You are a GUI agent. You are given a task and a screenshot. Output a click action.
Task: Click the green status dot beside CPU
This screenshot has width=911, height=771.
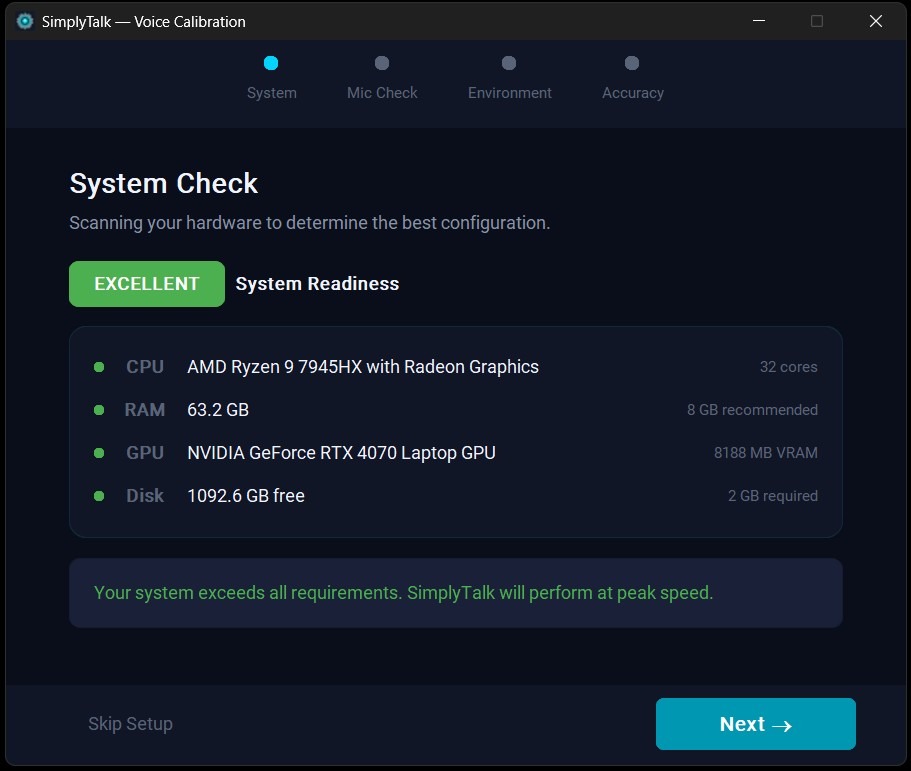[x=99, y=367]
